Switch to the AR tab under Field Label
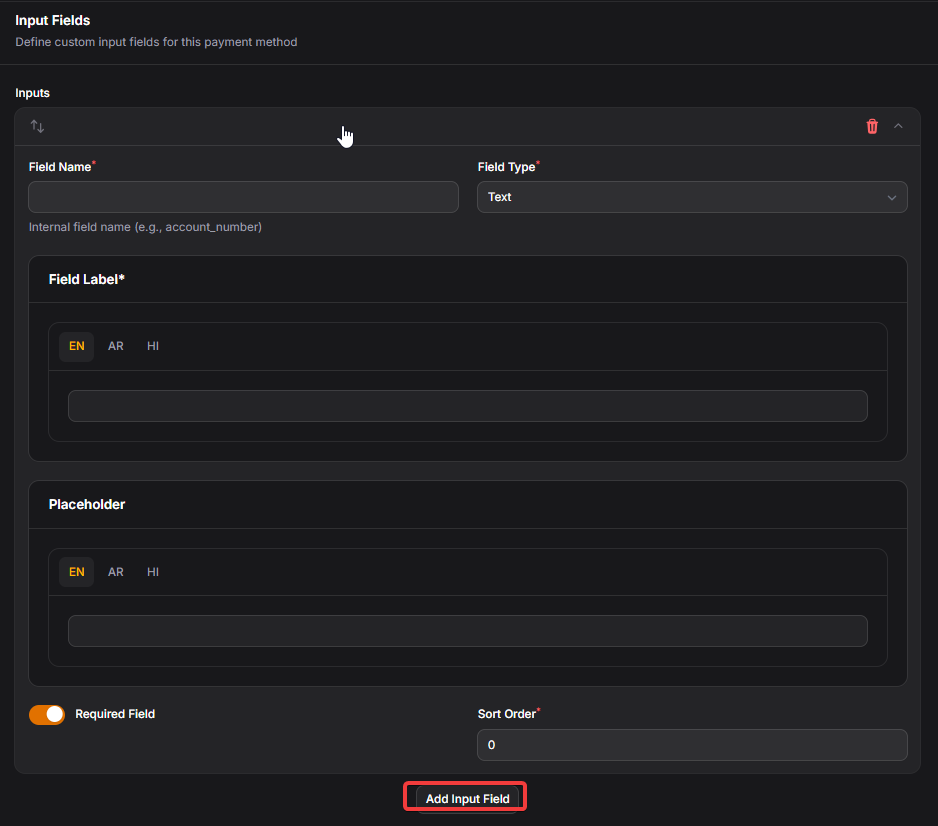Image resolution: width=938 pixels, height=826 pixels. [116, 346]
